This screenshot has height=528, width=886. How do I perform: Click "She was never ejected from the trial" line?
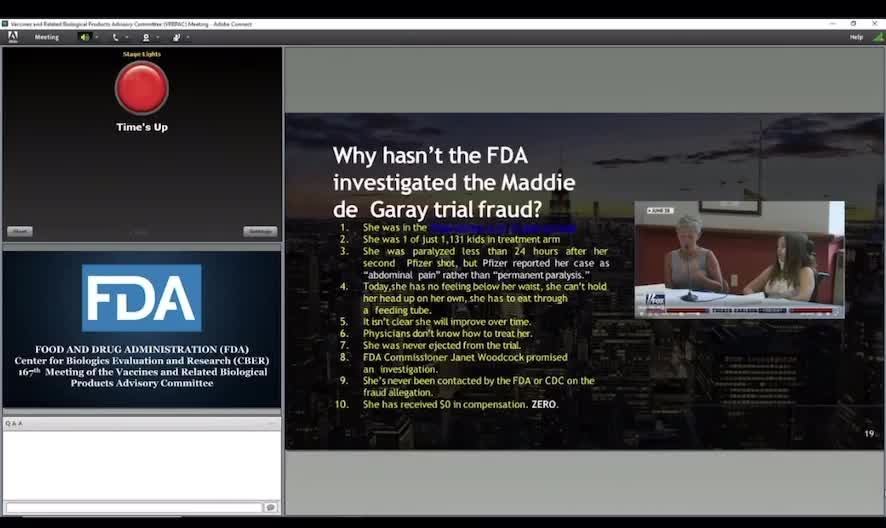(x=442, y=345)
